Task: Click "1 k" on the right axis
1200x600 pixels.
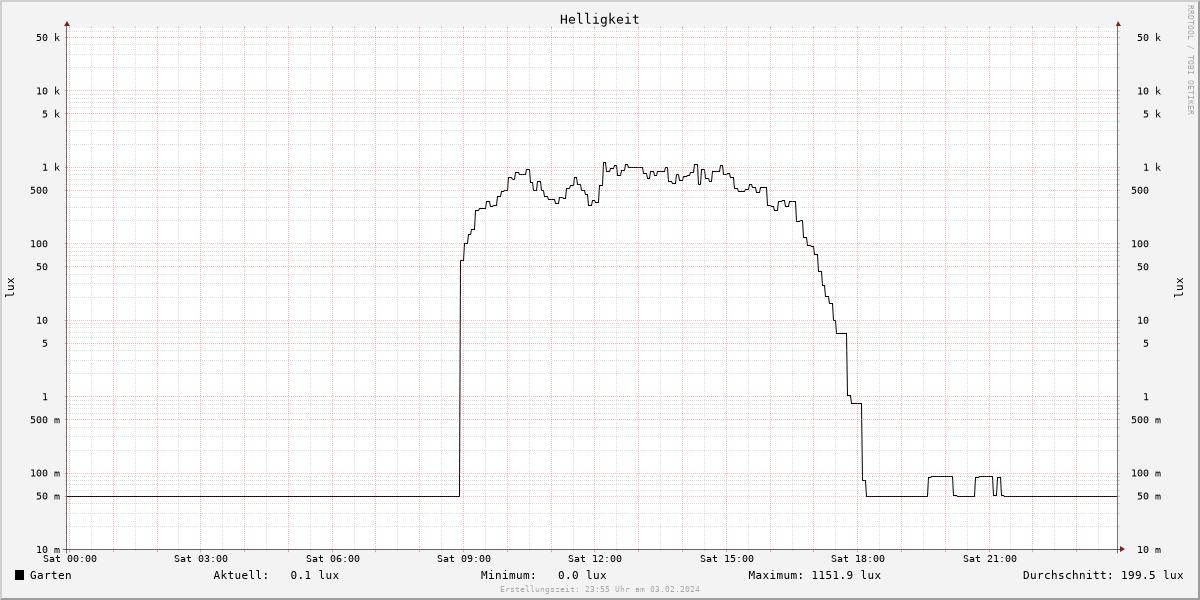Action: click(x=1152, y=168)
